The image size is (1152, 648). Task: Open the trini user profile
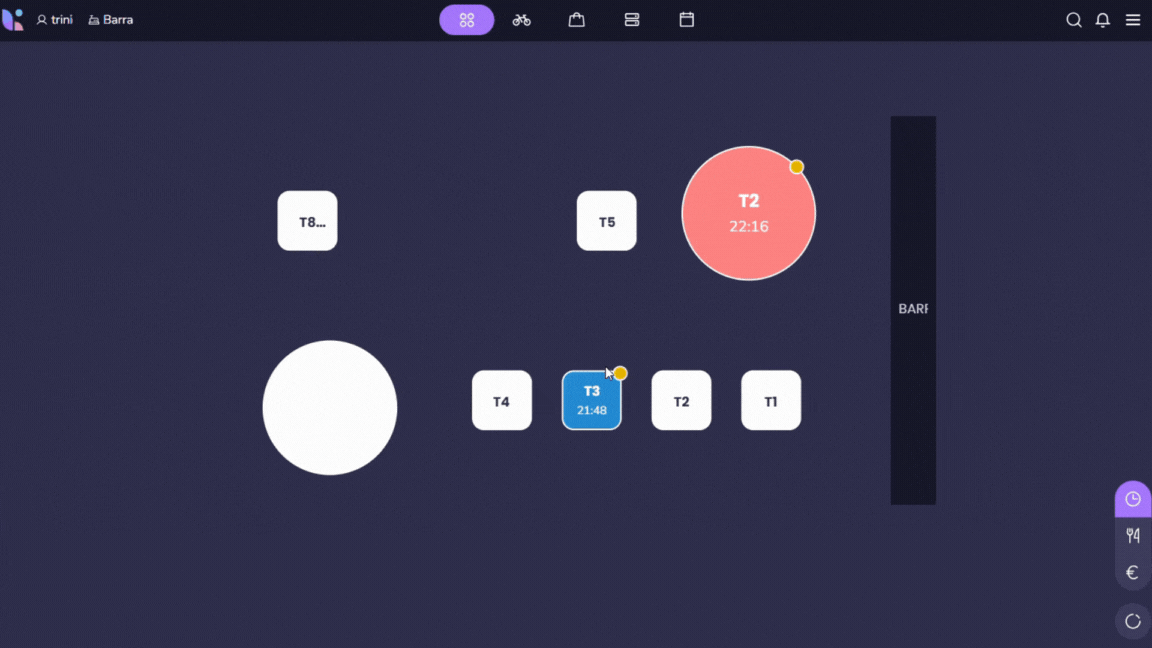[x=54, y=20]
